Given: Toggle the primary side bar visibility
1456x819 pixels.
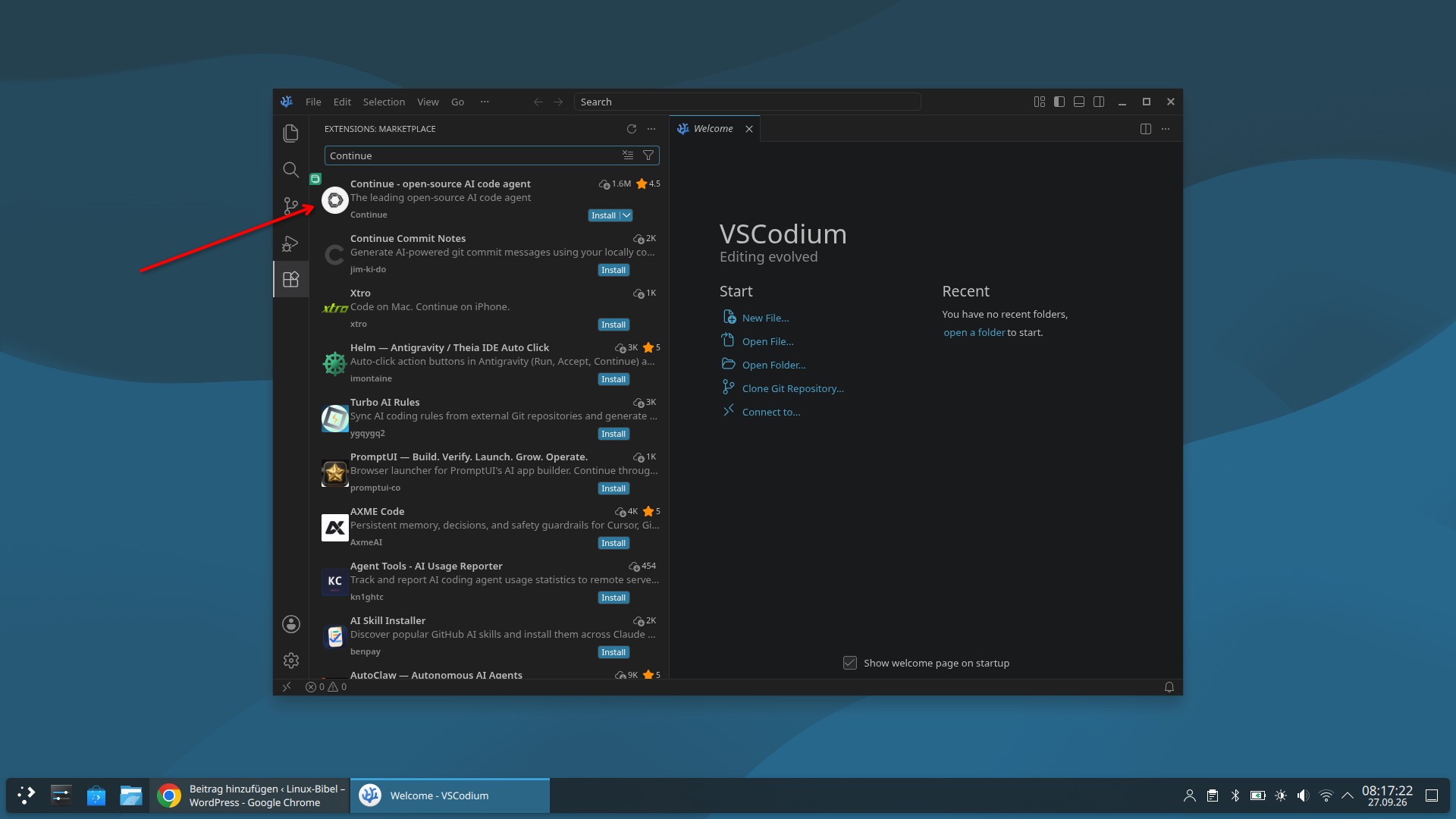Looking at the screenshot, I should 1059,102.
